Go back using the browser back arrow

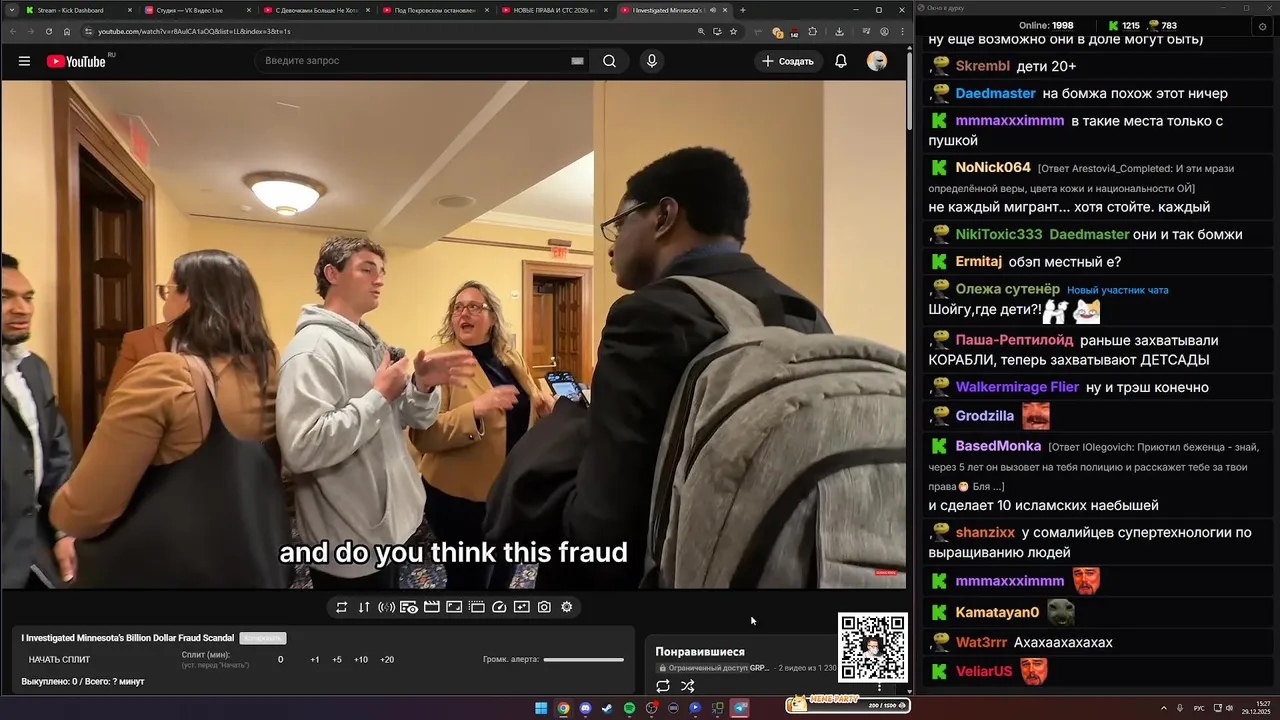click(13, 31)
